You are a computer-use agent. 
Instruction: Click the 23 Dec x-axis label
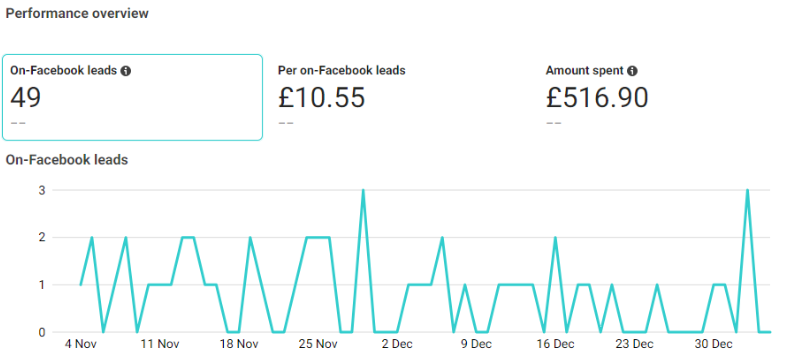click(635, 344)
